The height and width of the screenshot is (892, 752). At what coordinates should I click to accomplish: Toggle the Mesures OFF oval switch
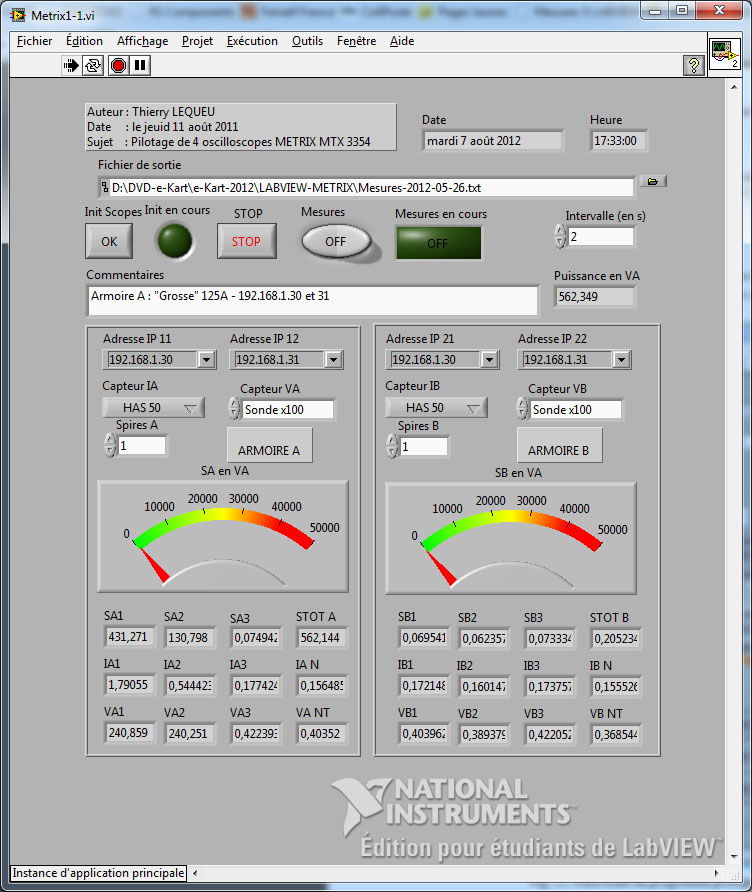336,242
